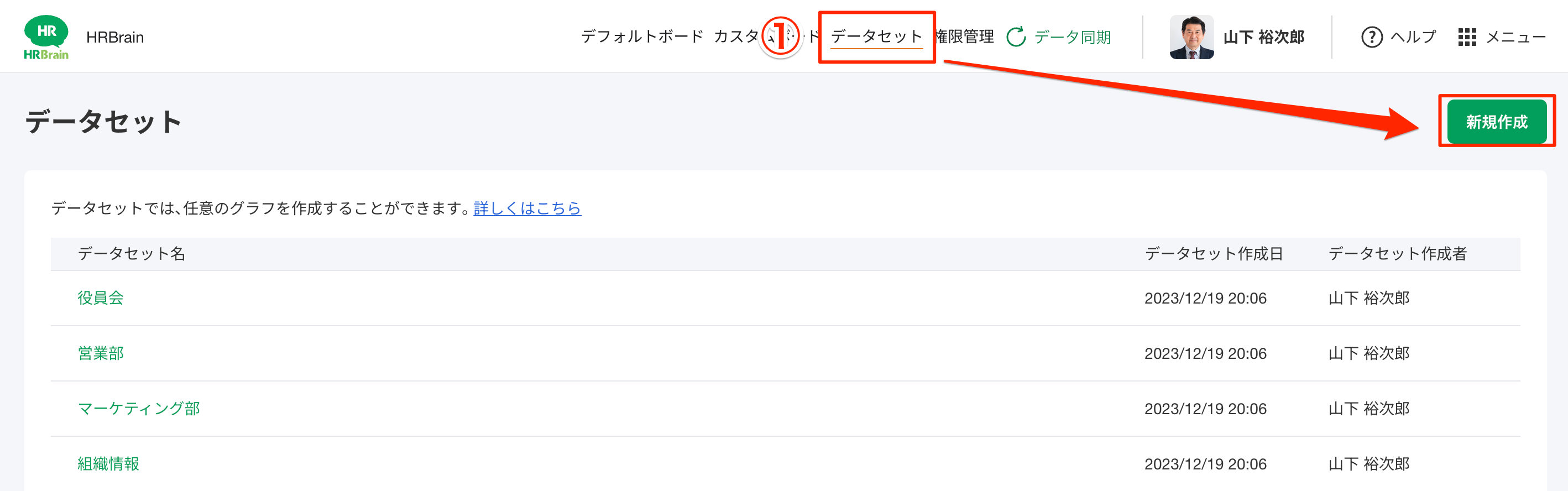Click the HRBrain logo icon
Image resolution: width=1568 pixels, height=491 pixels.
point(46,36)
